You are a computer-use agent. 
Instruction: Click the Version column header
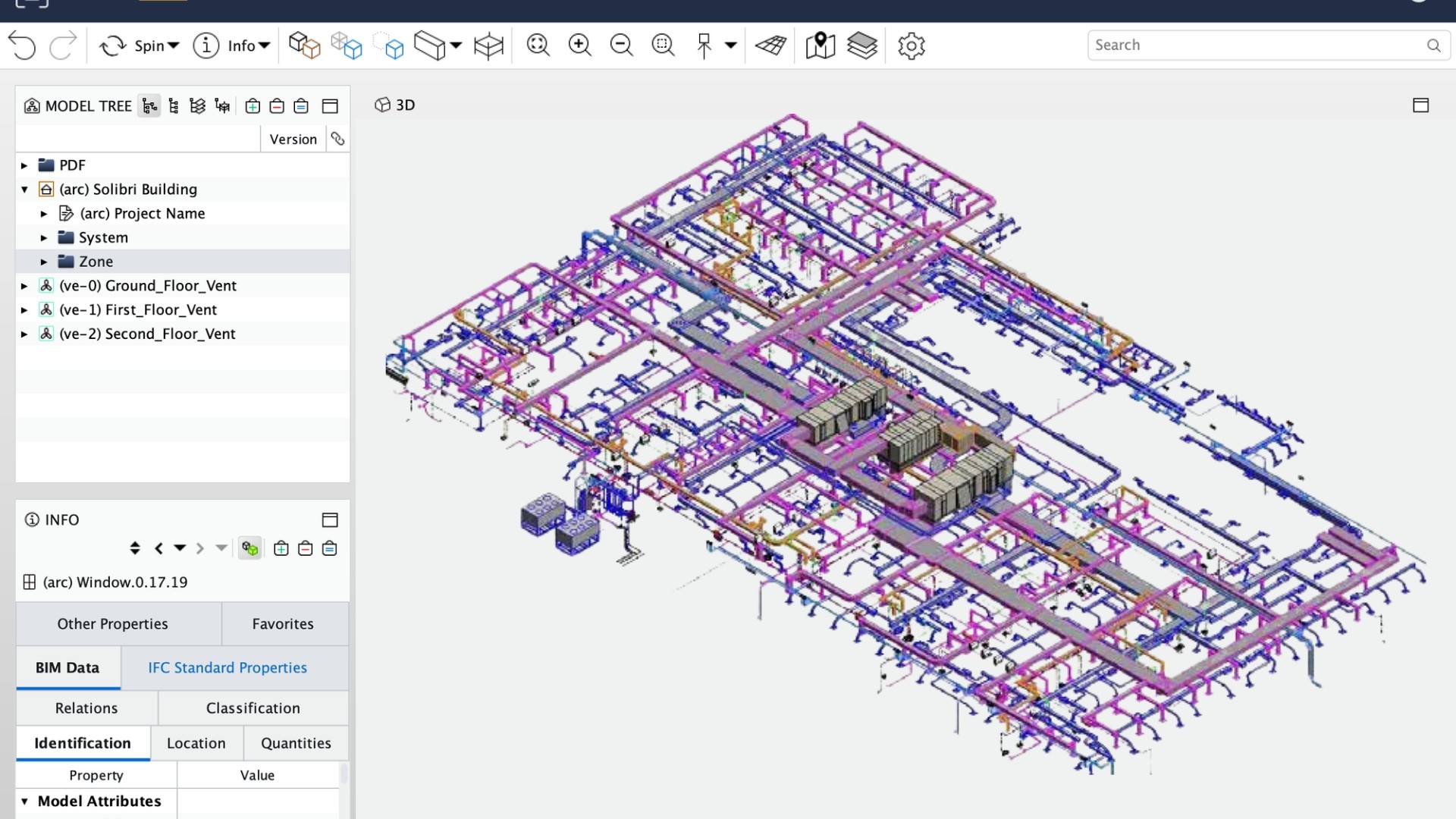[293, 140]
